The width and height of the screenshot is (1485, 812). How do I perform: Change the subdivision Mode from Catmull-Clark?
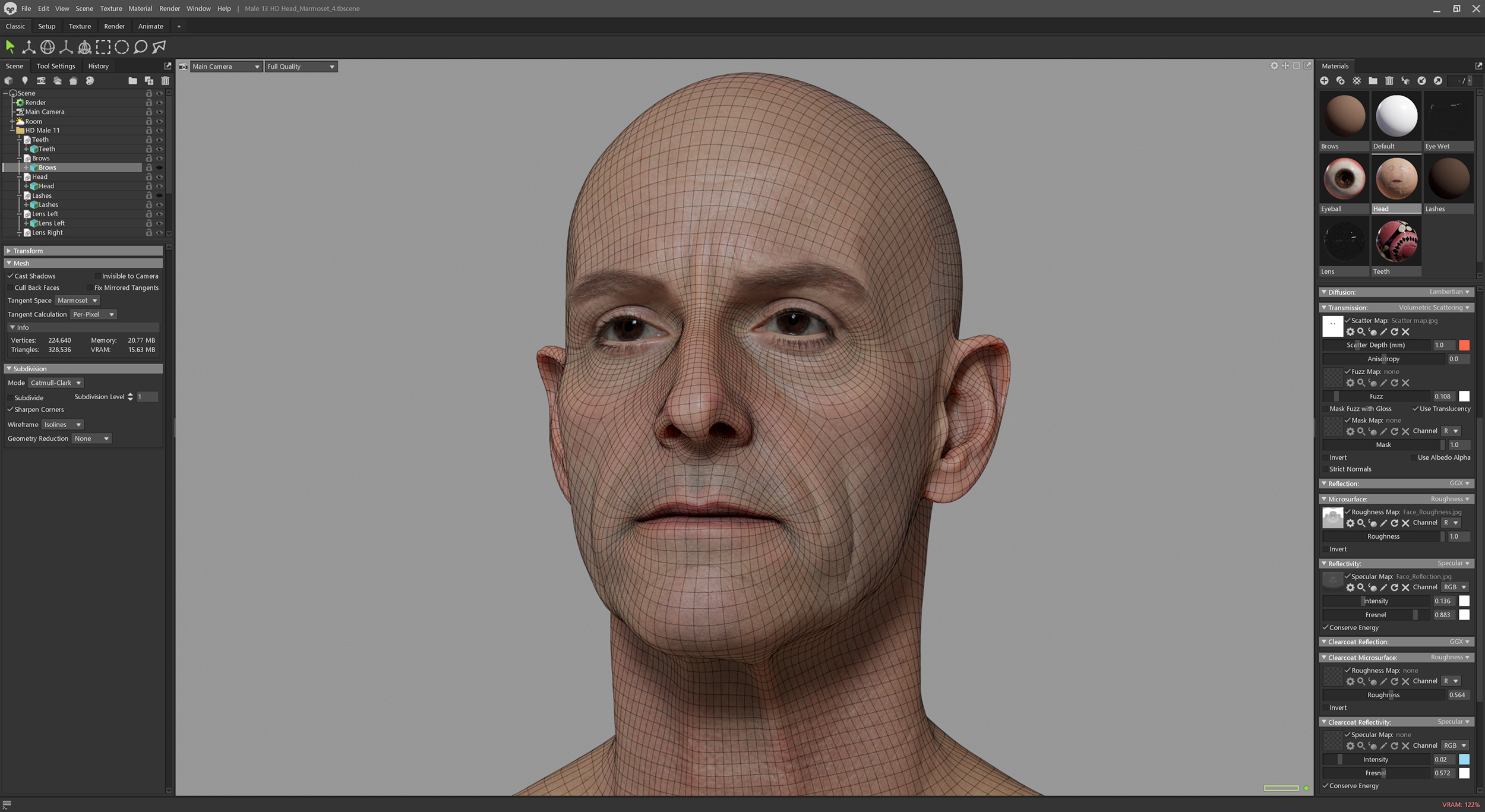point(55,383)
